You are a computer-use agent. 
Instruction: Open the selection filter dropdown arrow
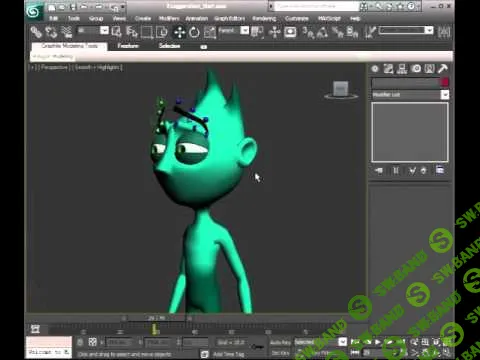point(104,31)
